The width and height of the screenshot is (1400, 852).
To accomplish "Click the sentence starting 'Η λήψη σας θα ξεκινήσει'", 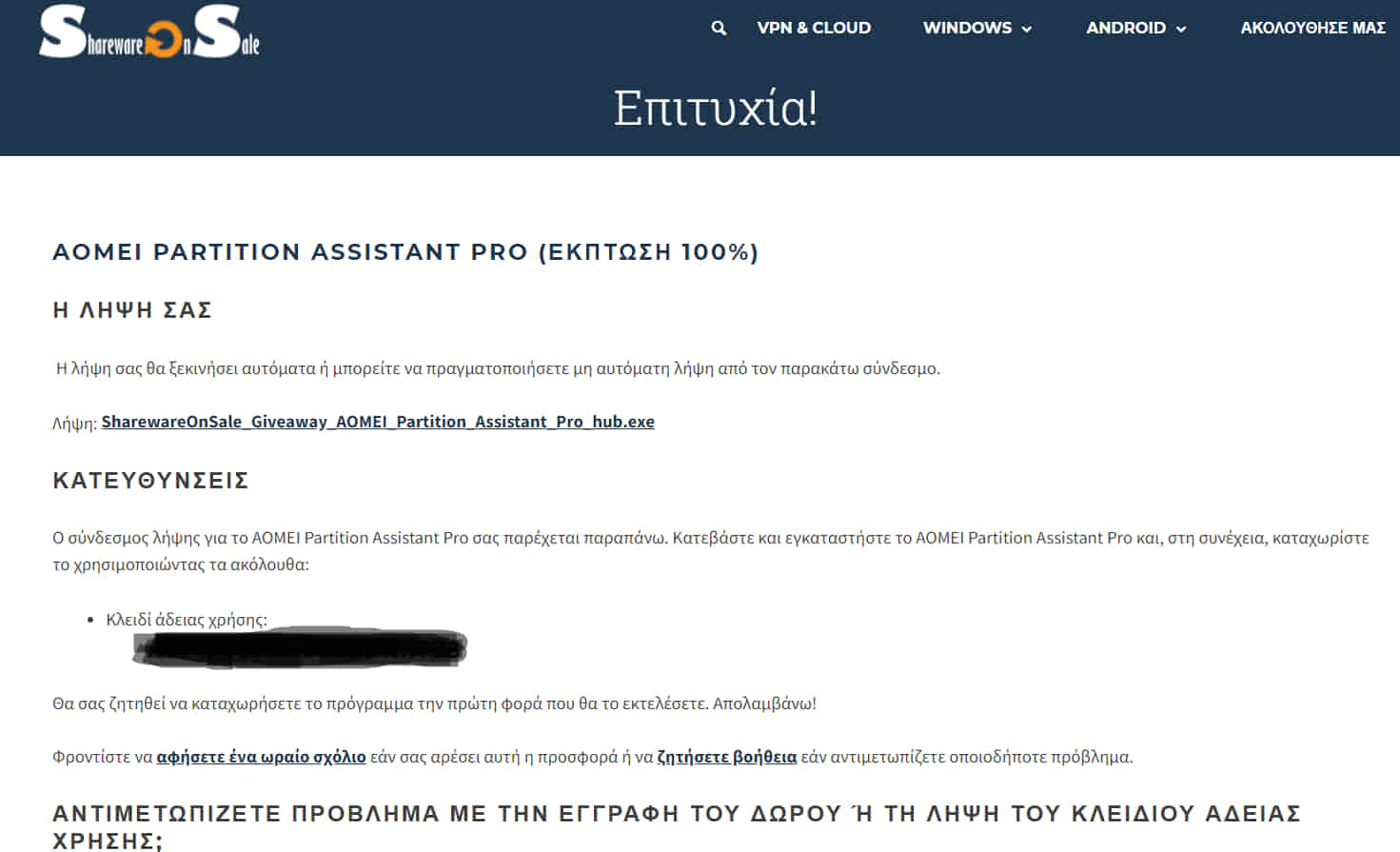I will click(x=498, y=368).
